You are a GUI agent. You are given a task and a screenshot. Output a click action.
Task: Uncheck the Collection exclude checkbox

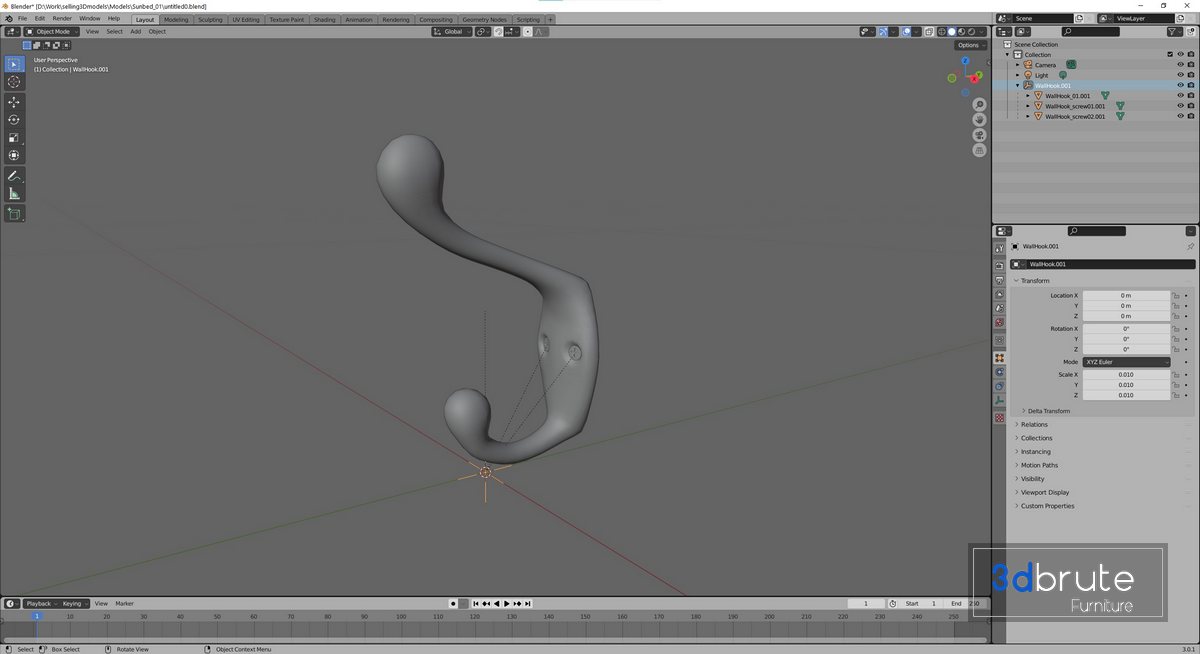click(1170, 54)
